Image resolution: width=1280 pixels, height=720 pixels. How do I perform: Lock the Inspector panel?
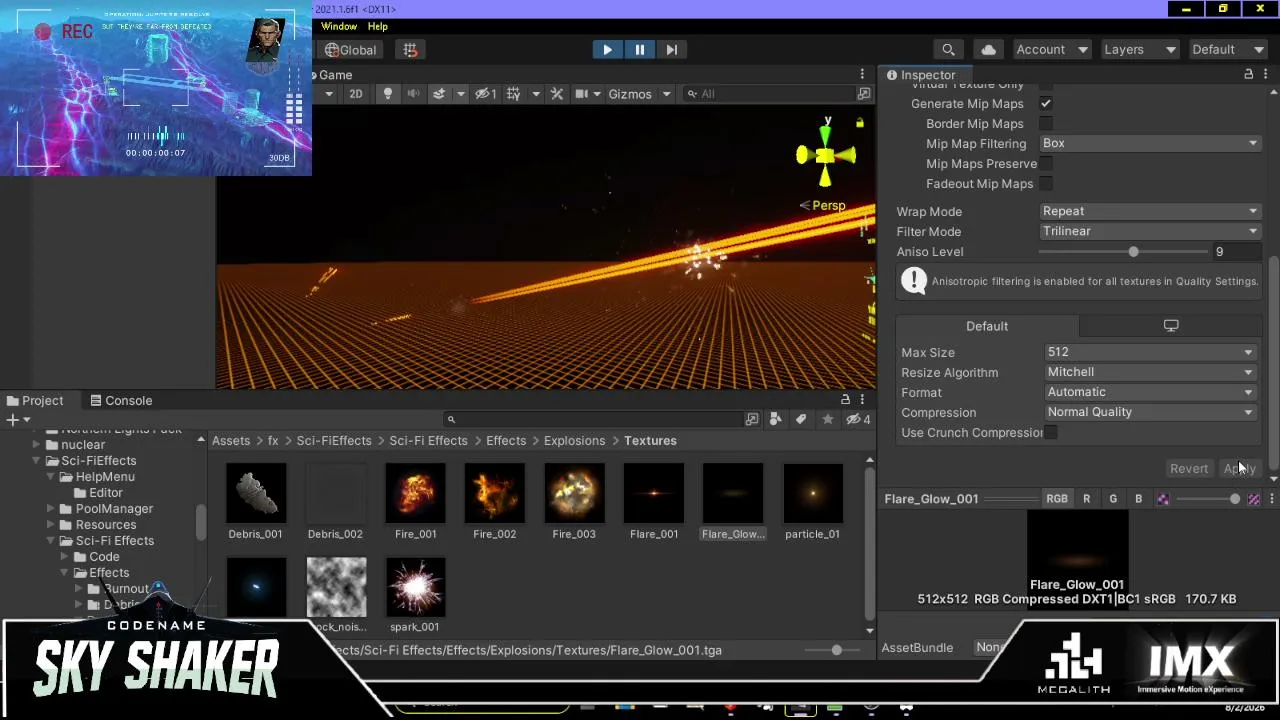click(x=1248, y=75)
